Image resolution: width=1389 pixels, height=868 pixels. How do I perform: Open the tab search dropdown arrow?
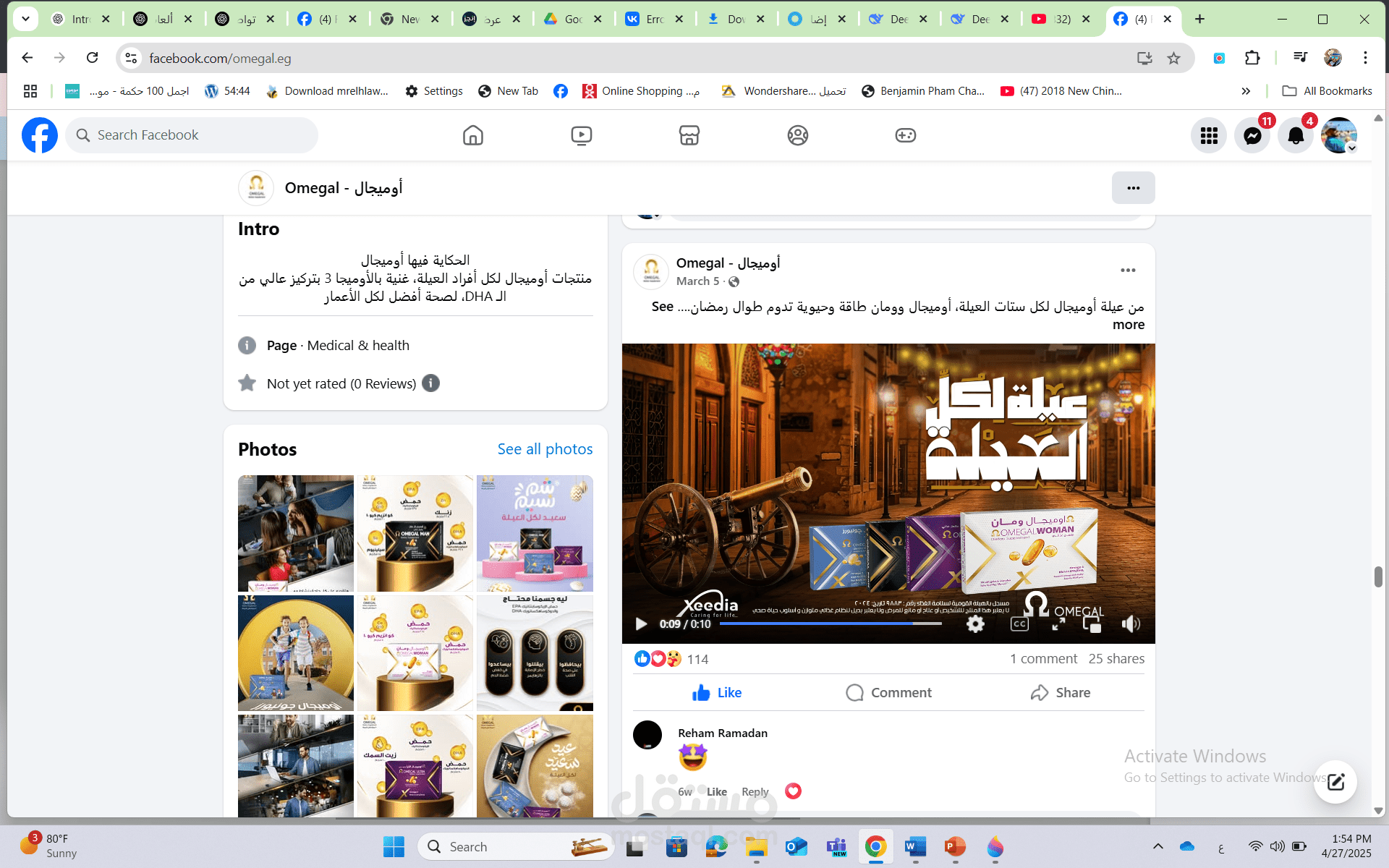(26, 19)
